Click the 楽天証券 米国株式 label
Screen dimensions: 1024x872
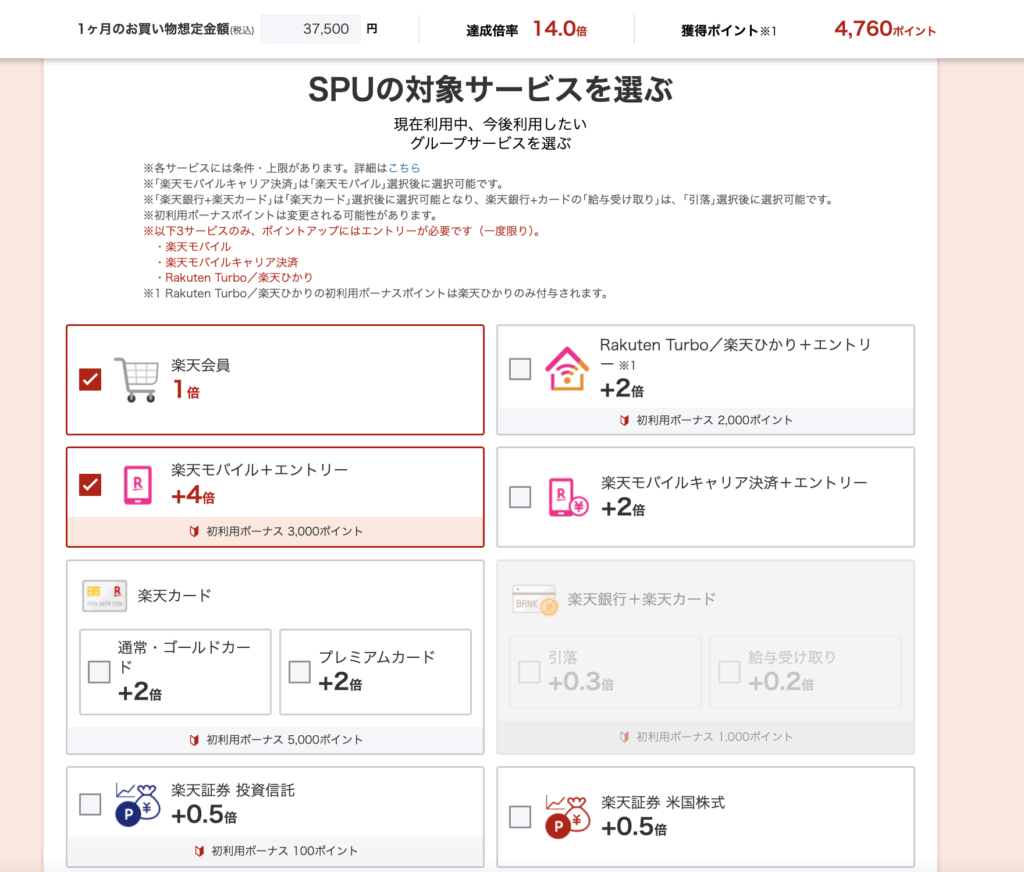pos(663,803)
